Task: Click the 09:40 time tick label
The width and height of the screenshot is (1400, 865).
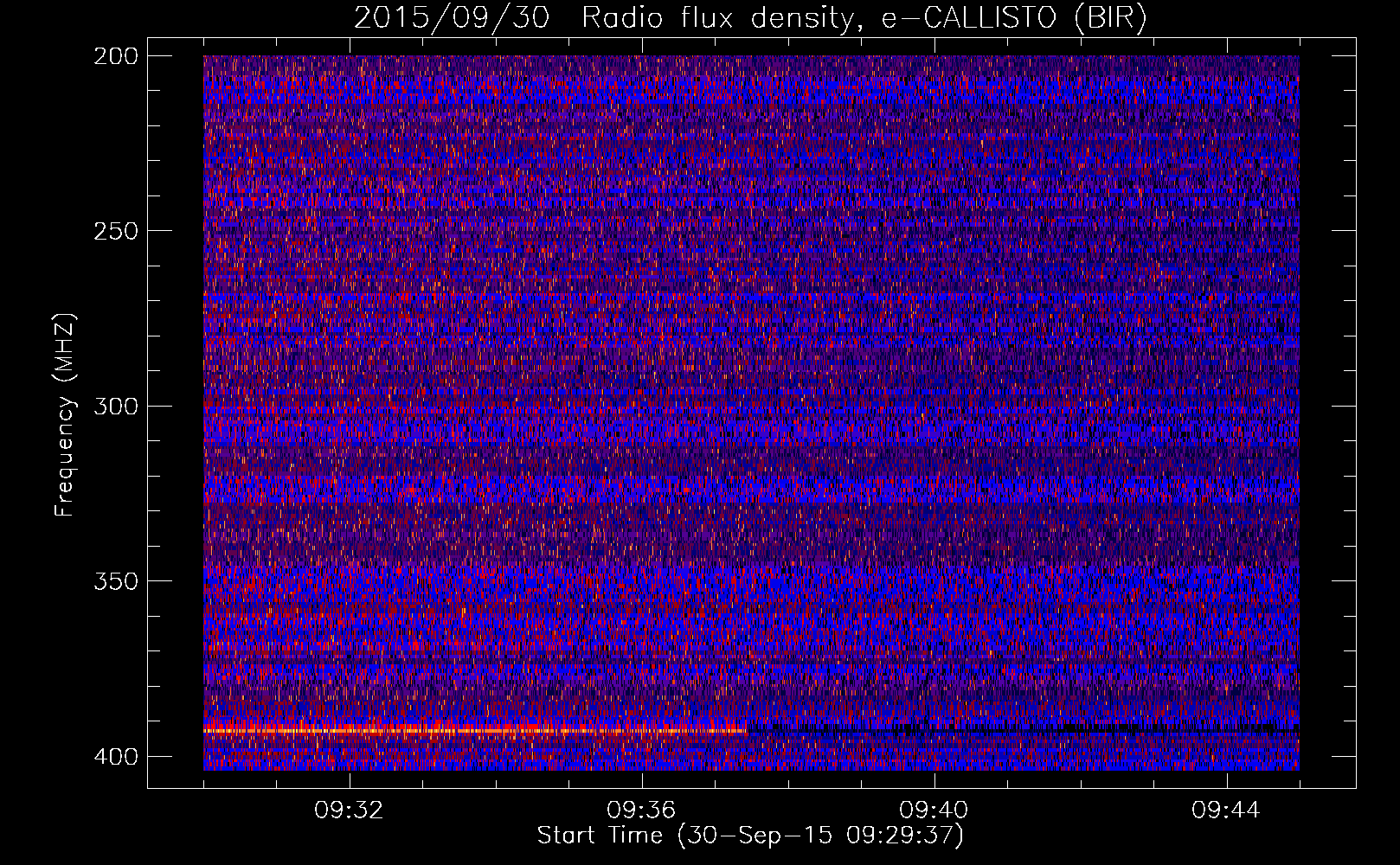Action: [934, 811]
